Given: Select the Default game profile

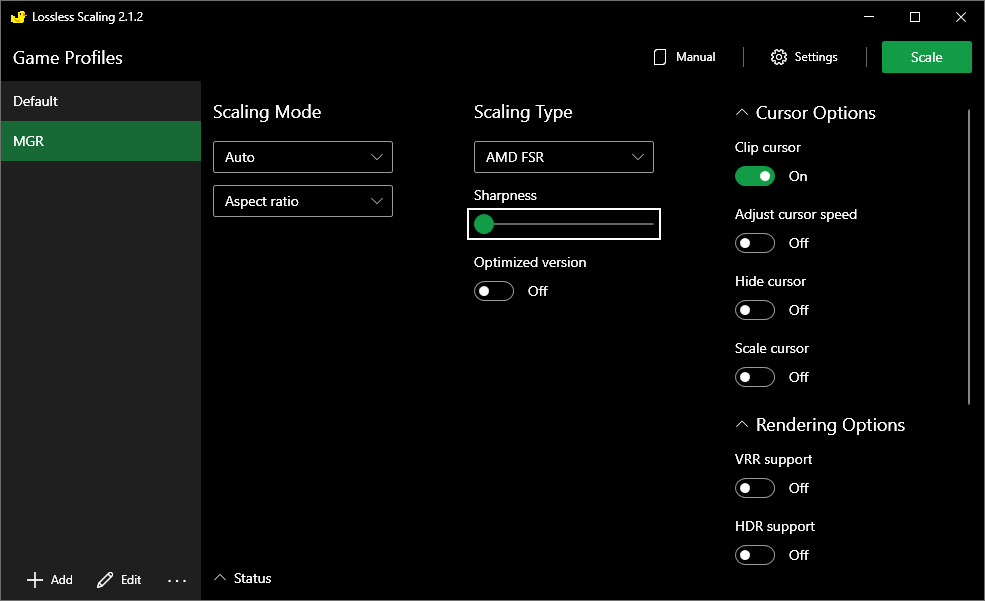Looking at the screenshot, I should (x=100, y=101).
